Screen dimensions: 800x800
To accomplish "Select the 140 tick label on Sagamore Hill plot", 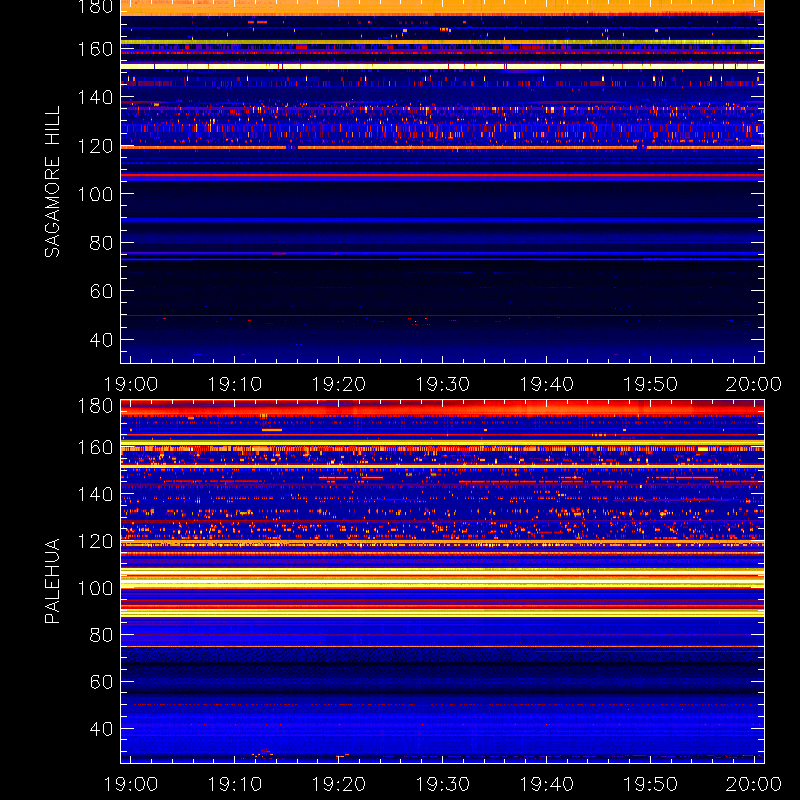I will pyautogui.click(x=95, y=97).
